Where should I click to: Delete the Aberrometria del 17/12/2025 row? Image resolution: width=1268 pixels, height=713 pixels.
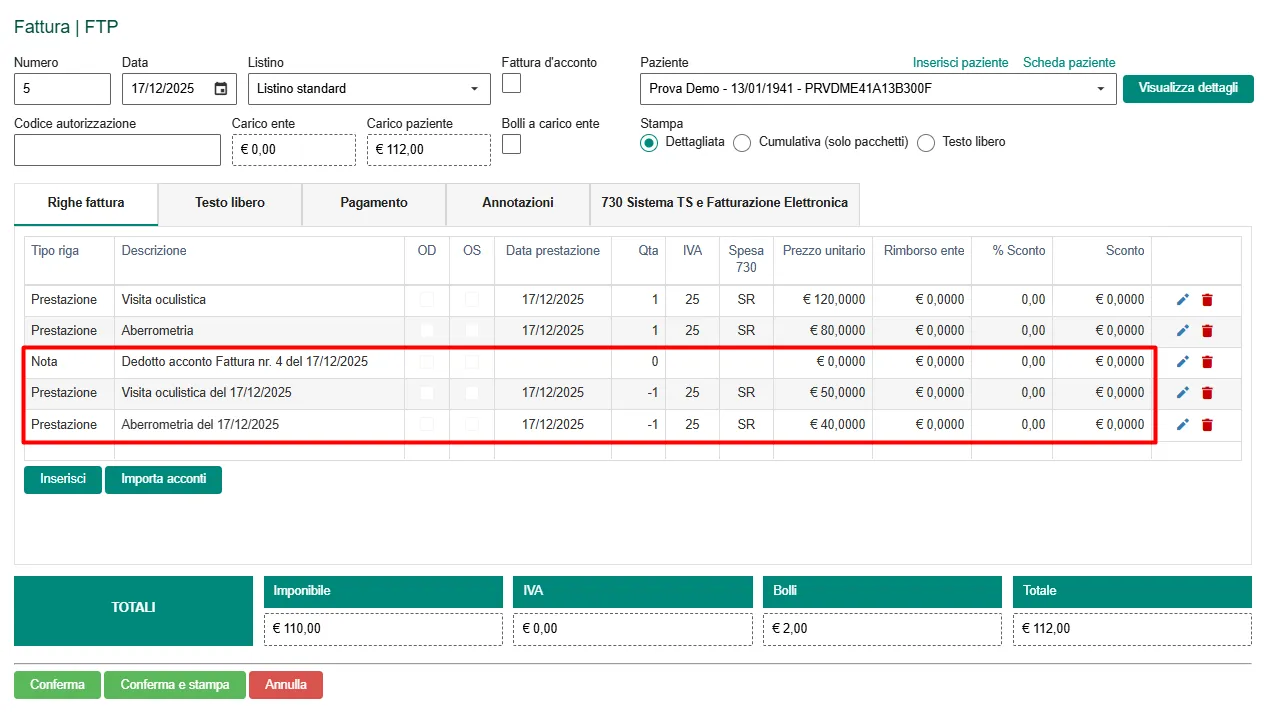(x=1207, y=425)
